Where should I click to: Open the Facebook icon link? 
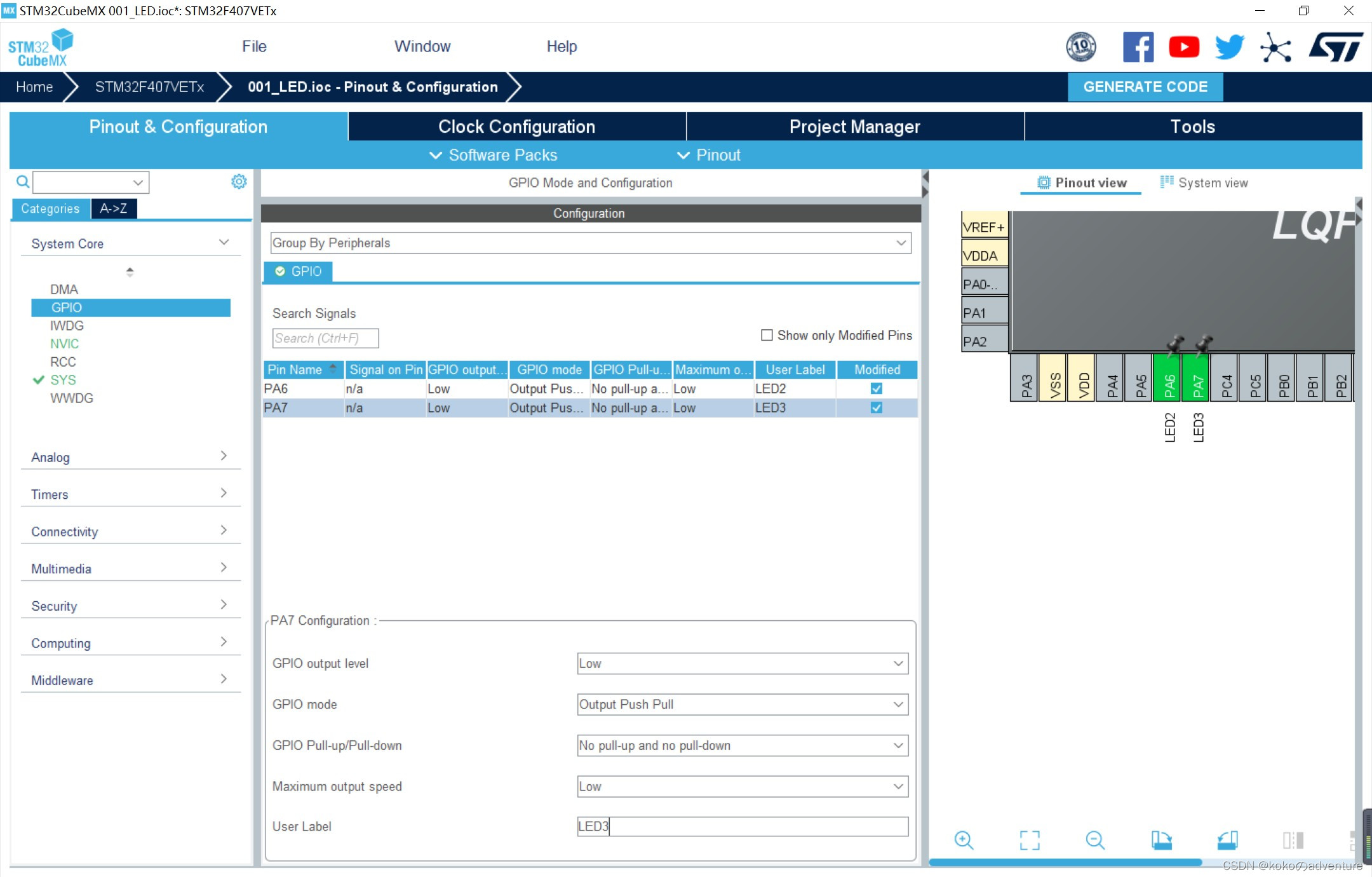point(1138,47)
